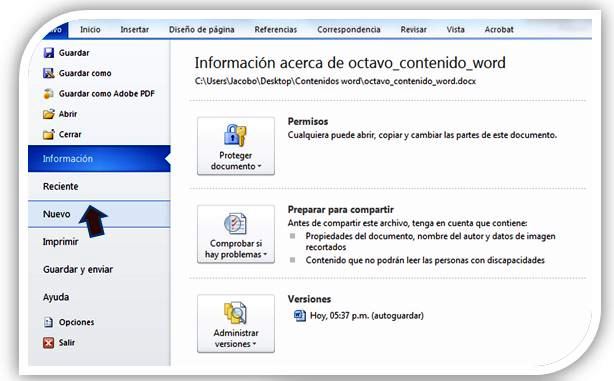This screenshot has height=381, width=614.
Task: Click the Comprobar checklist document icon
Action: (235, 224)
